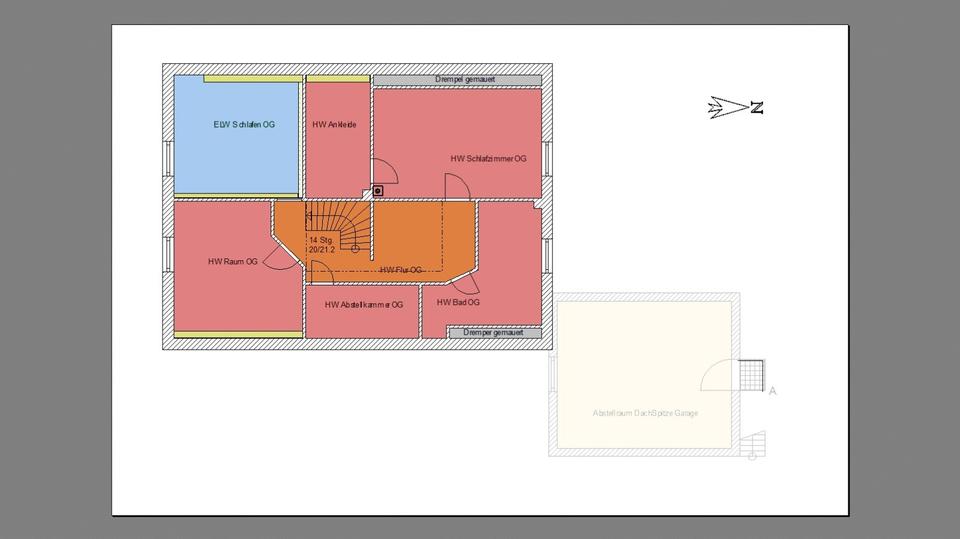Select the garage landing grid platform
This screenshot has width=960, height=539.
point(751,375)
